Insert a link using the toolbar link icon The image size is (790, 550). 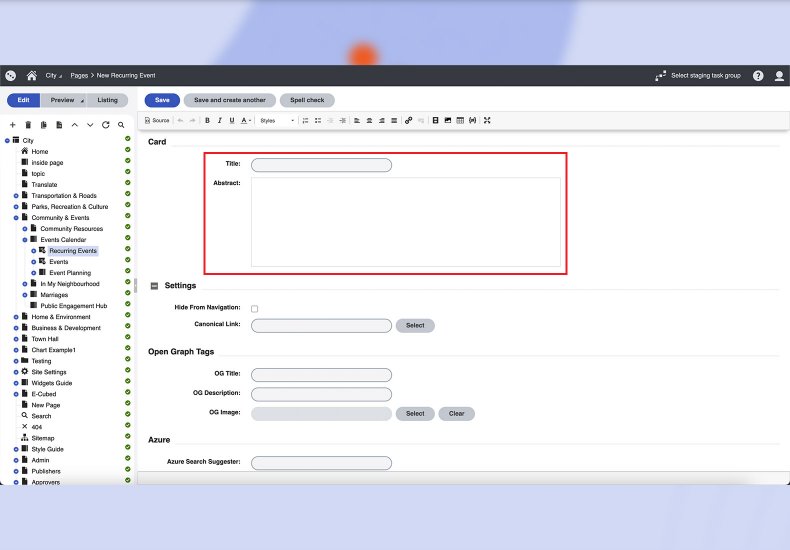point(408,120)
